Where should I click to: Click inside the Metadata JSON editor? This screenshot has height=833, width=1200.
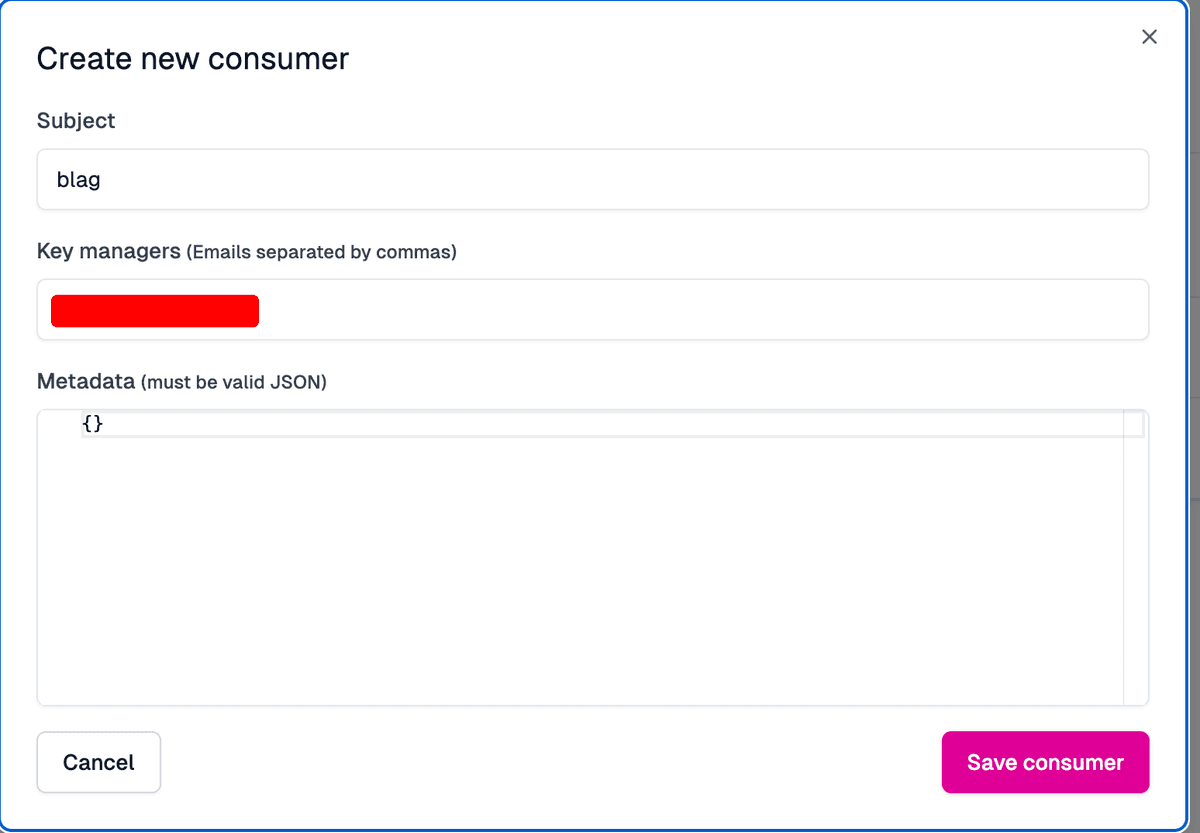[500, 550]
